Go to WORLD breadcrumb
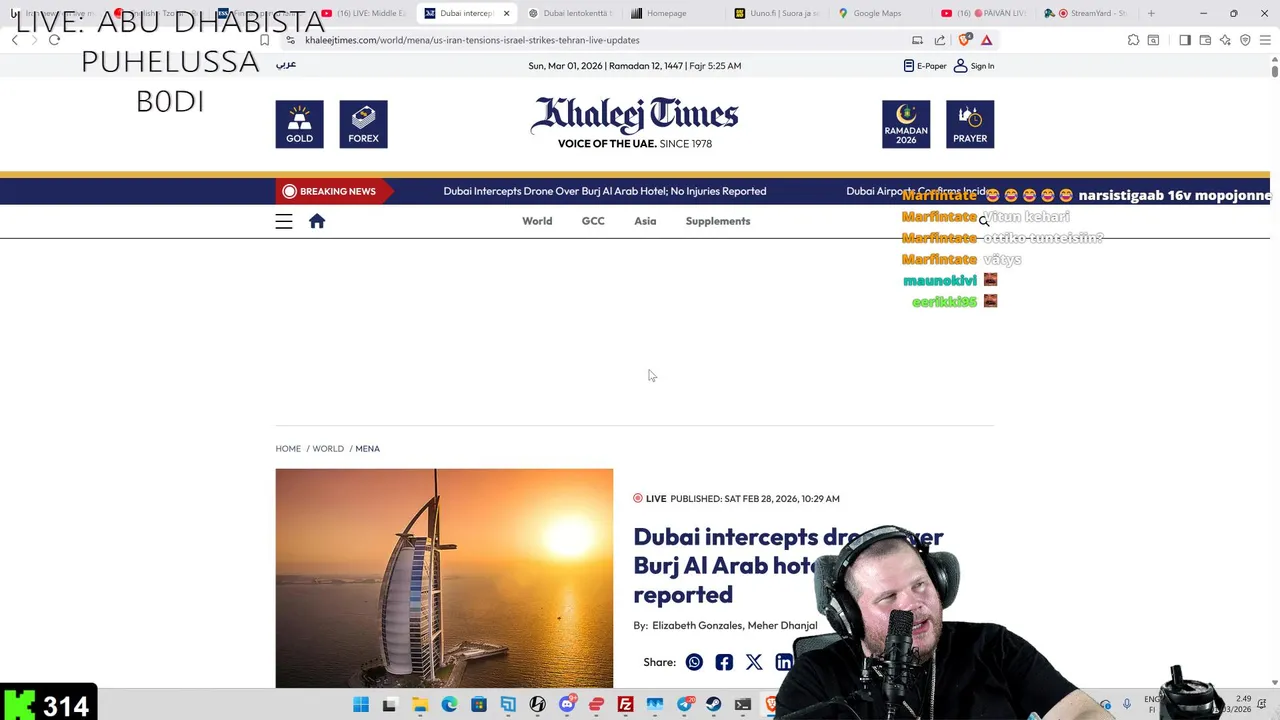 (328, 449)
